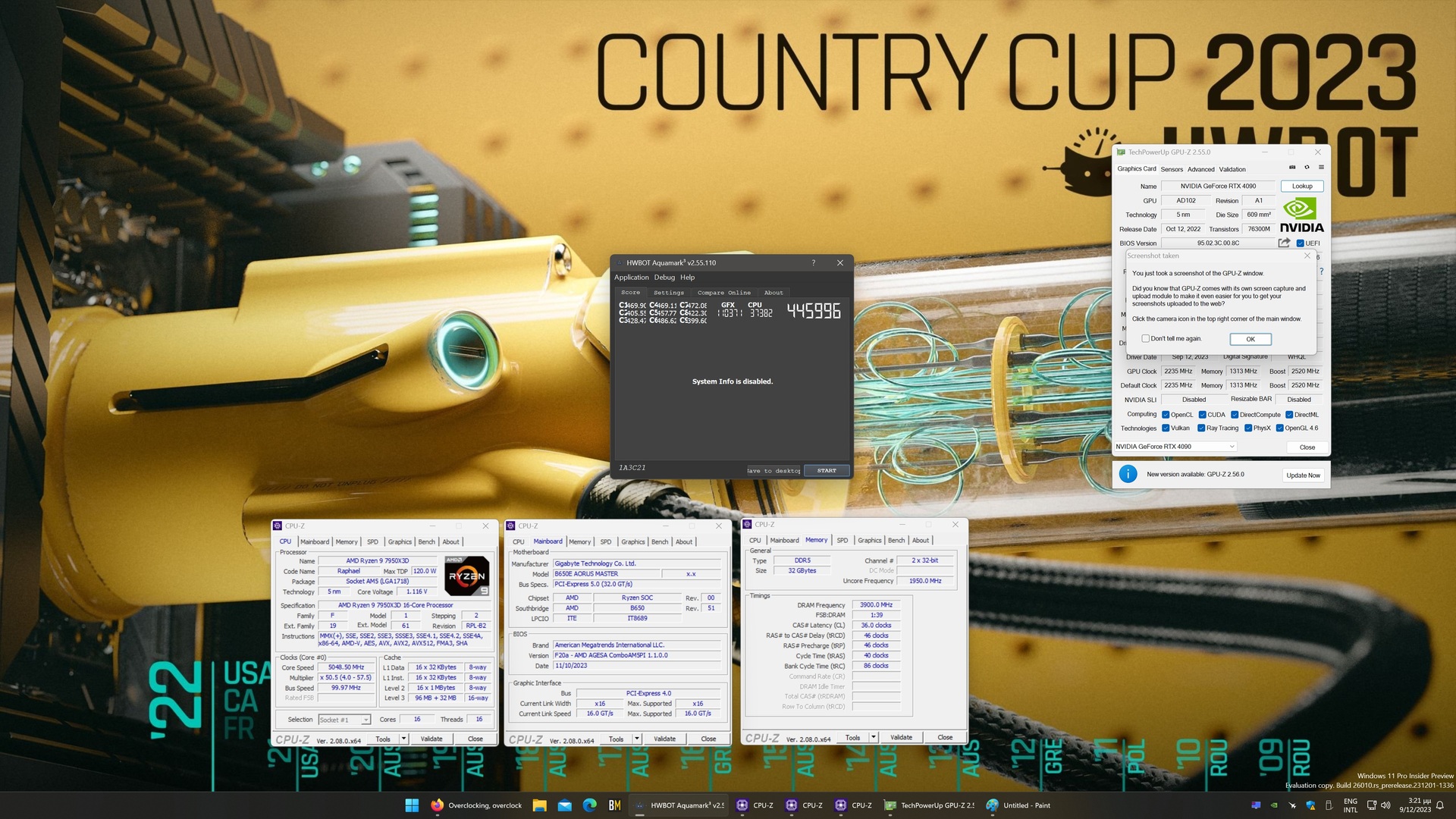This screenshot has width=1456, height=819.
Task: Open the notification bell in system tray
Action: [1440, 805]
